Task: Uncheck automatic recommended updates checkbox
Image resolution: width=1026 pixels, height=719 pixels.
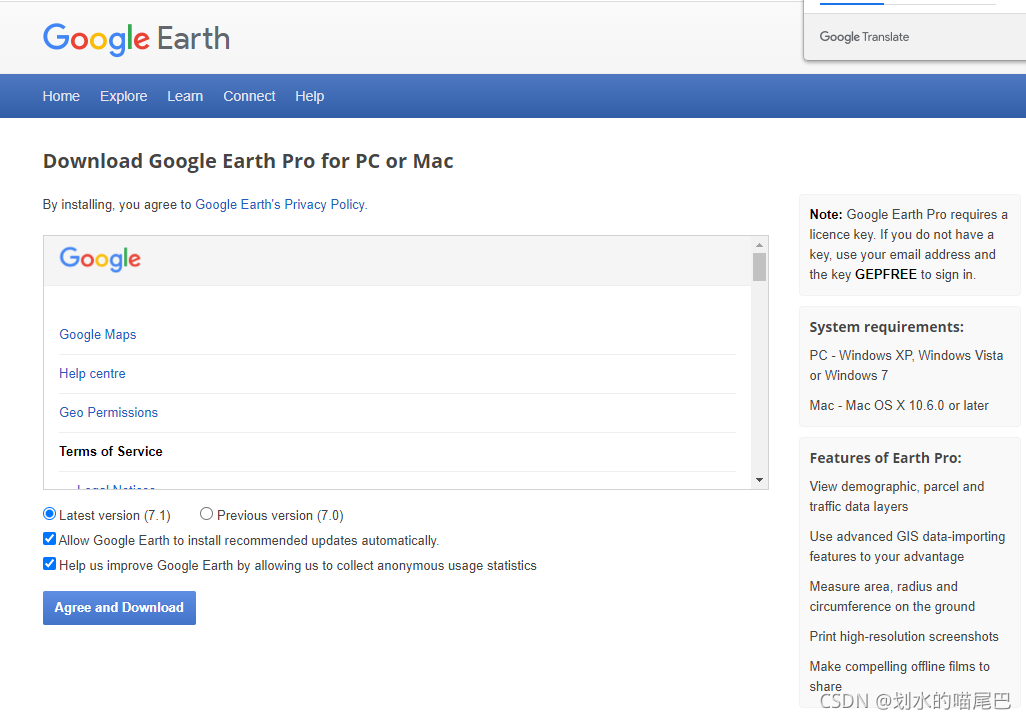Action: pyautogui.click(x=49, y=539)
